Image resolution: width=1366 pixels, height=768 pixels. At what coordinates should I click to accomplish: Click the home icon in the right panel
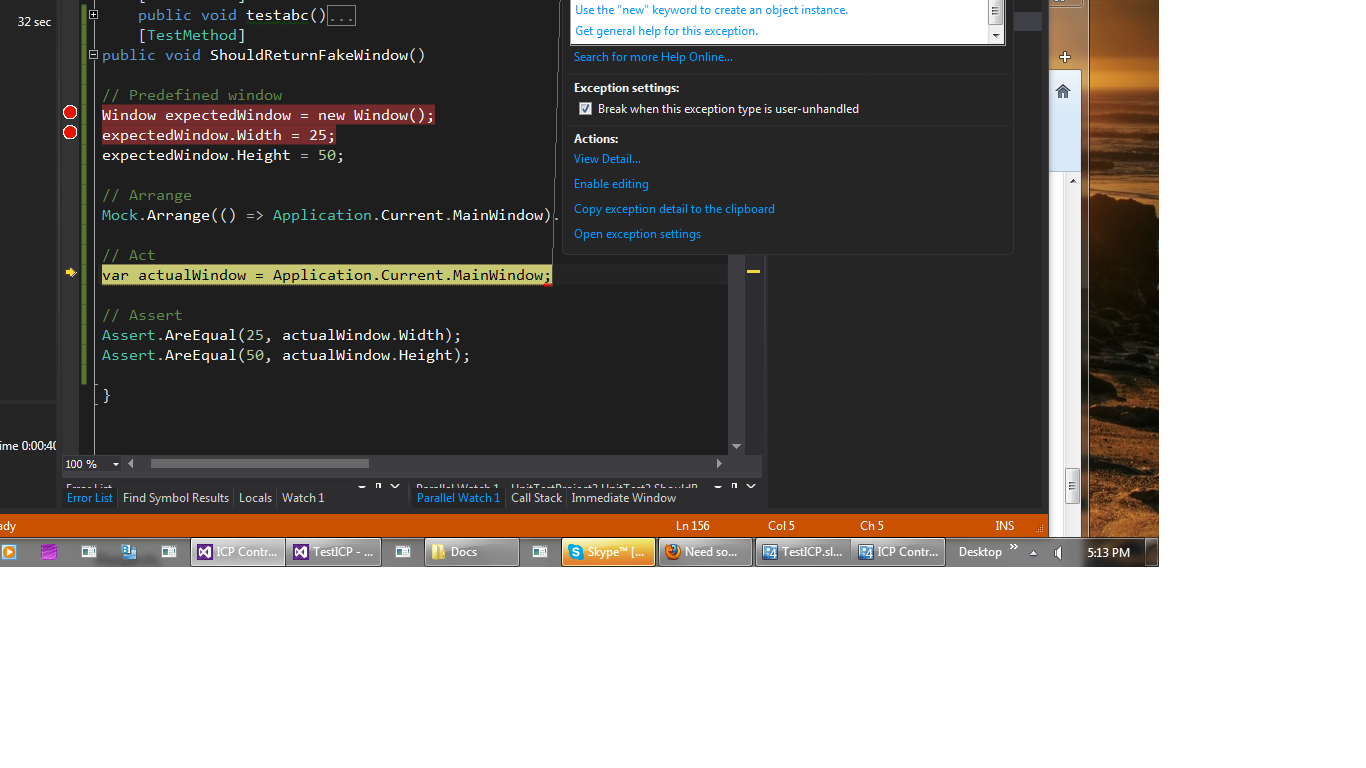click(1062, 91)
